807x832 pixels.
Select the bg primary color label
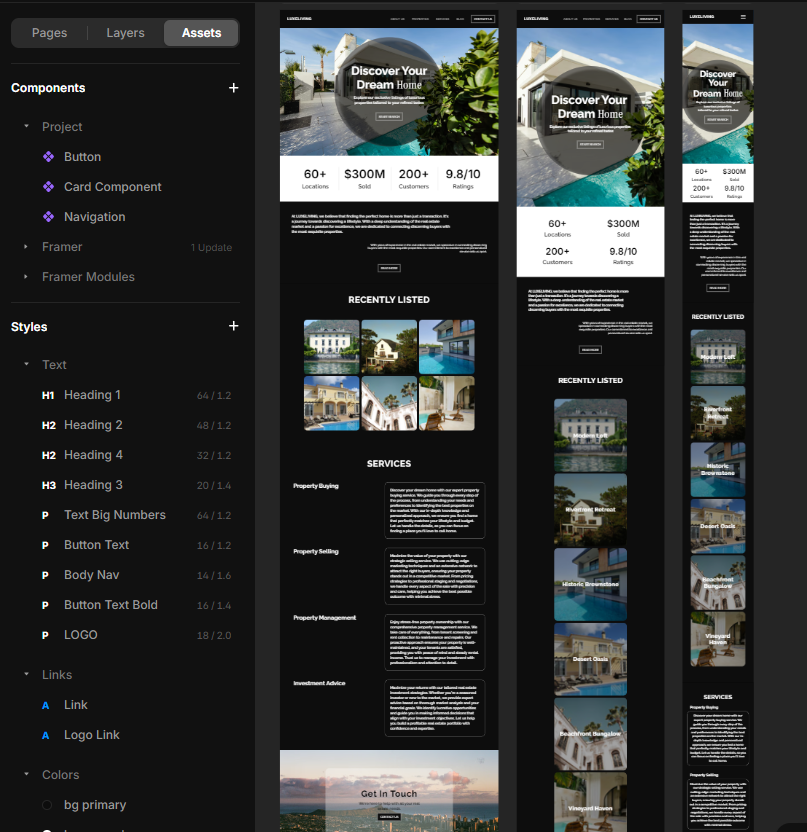[x=95, y=805]
